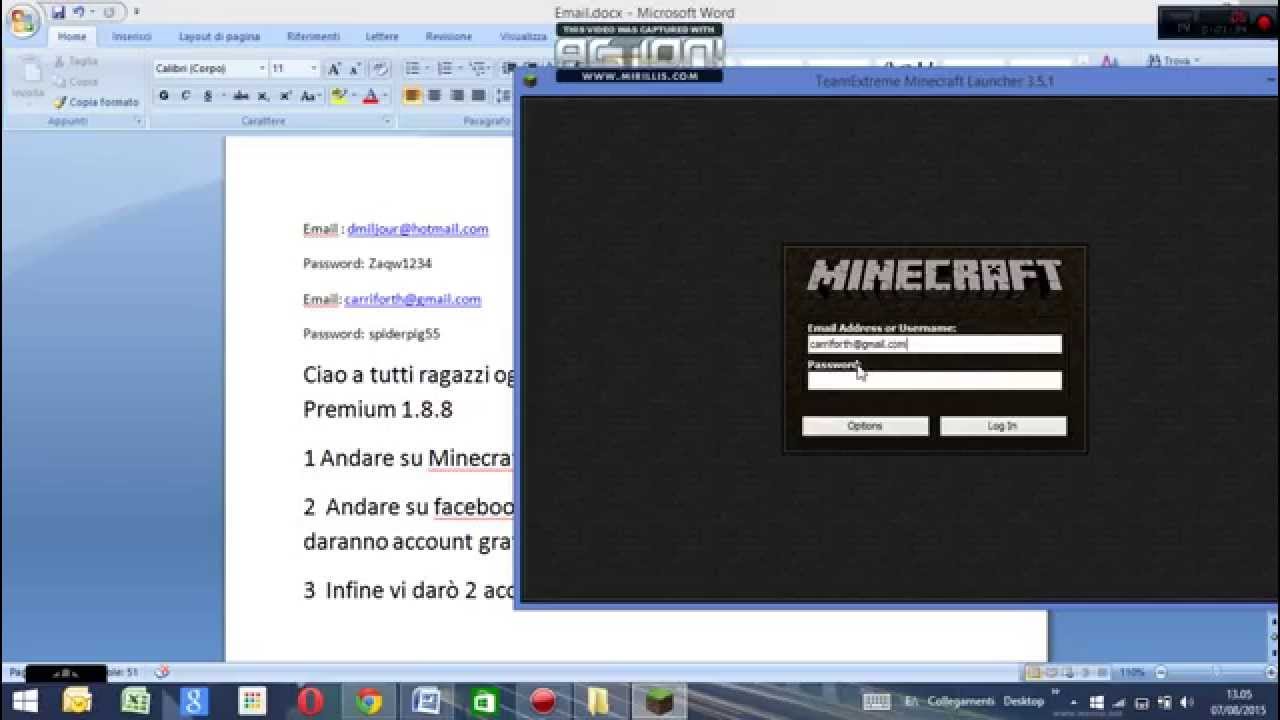Image resolution: width=1280 pixels, height=720 pixels.
Task: Open the Layout di pagina tab
Action: (x=219, y=36)
